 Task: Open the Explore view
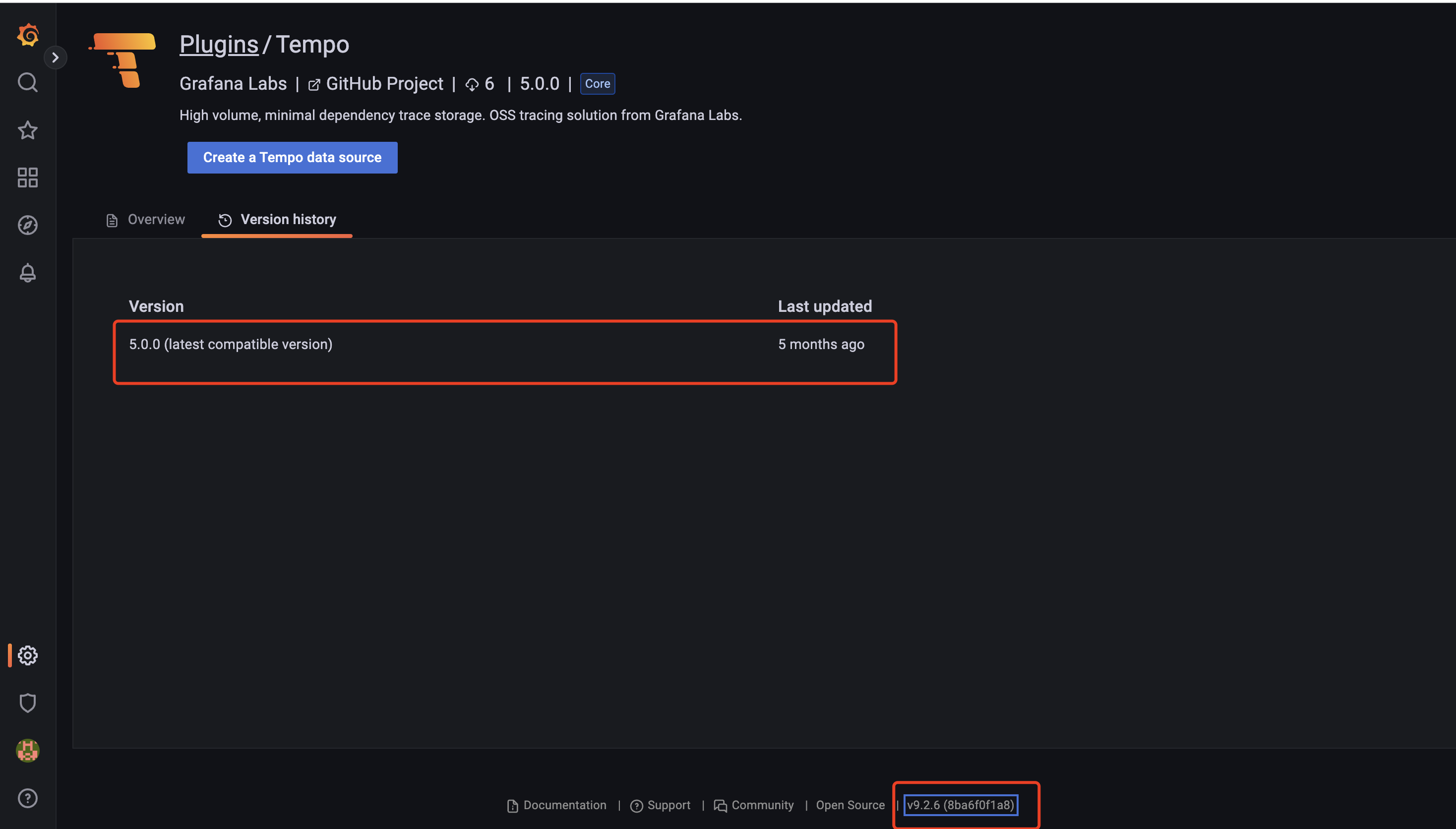point(27,225)
